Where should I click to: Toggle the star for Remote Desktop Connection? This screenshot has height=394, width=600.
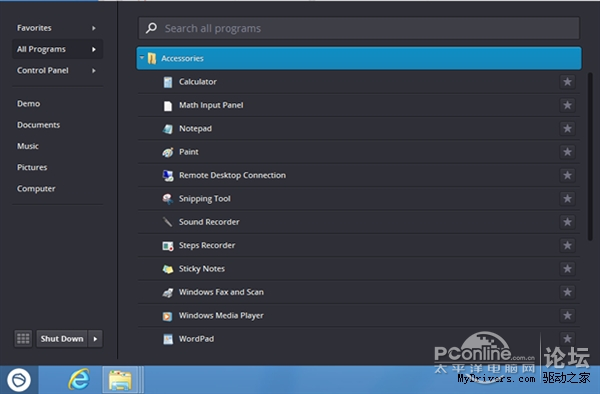click(567, 175)
